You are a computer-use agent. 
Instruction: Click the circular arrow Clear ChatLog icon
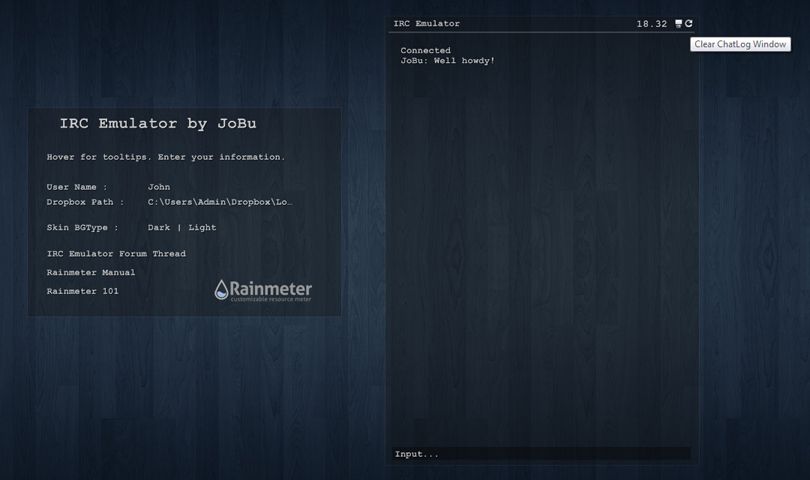point(689,24)
